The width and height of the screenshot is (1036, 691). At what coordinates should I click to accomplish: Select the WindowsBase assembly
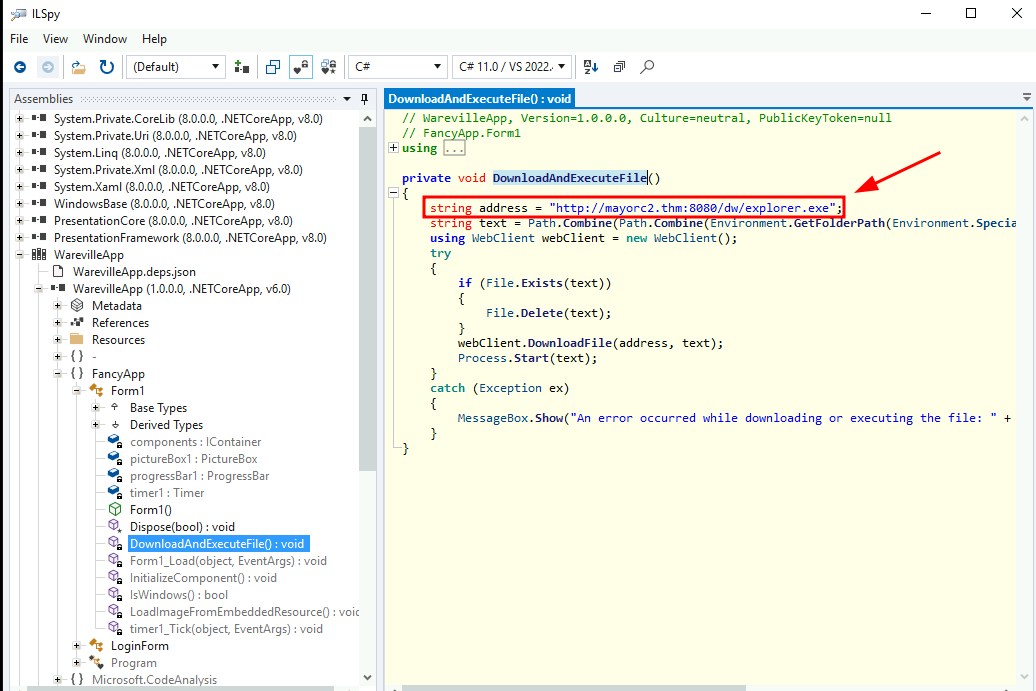point(165,204)
